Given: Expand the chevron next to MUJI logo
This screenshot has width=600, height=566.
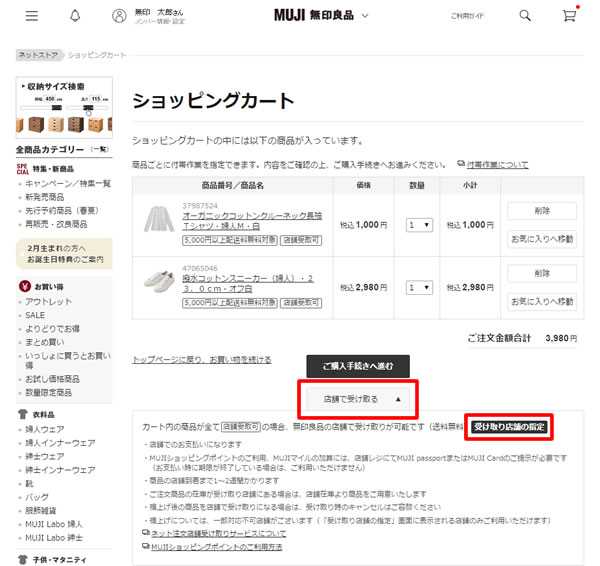Looking at the screenshot, I should (x=365, y=16).
